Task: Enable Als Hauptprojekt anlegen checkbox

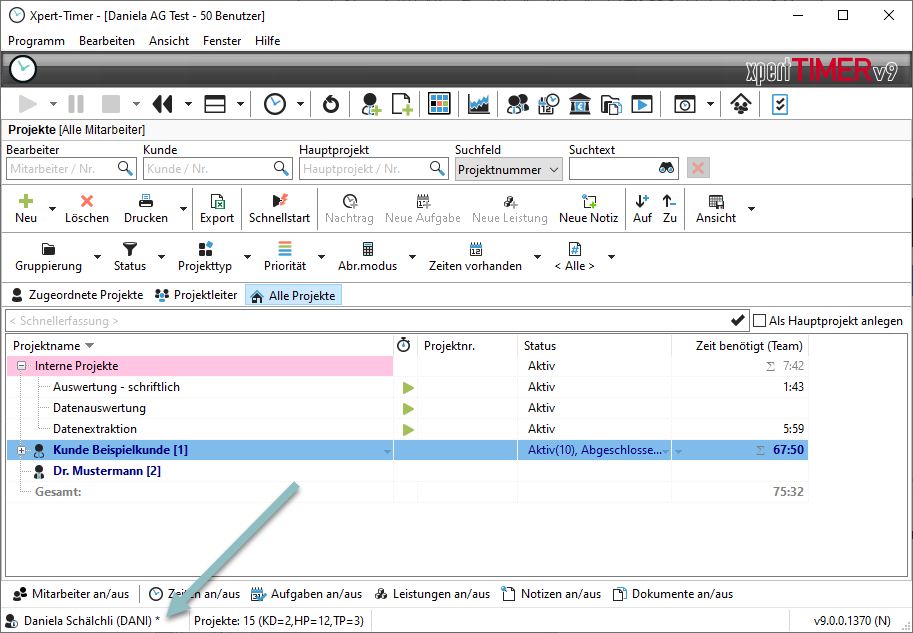Action: point(760,321)
